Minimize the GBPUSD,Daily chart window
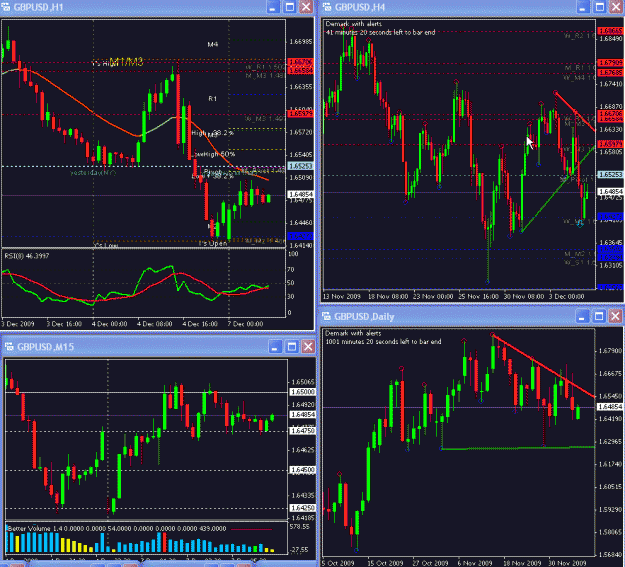Viewport: 625px width, 567px height. (582, 317)
